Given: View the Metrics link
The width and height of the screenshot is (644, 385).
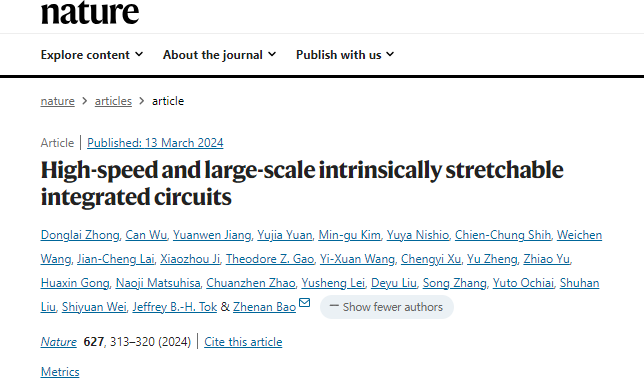Looking at the screenshot, I should [x=60, y=372].
